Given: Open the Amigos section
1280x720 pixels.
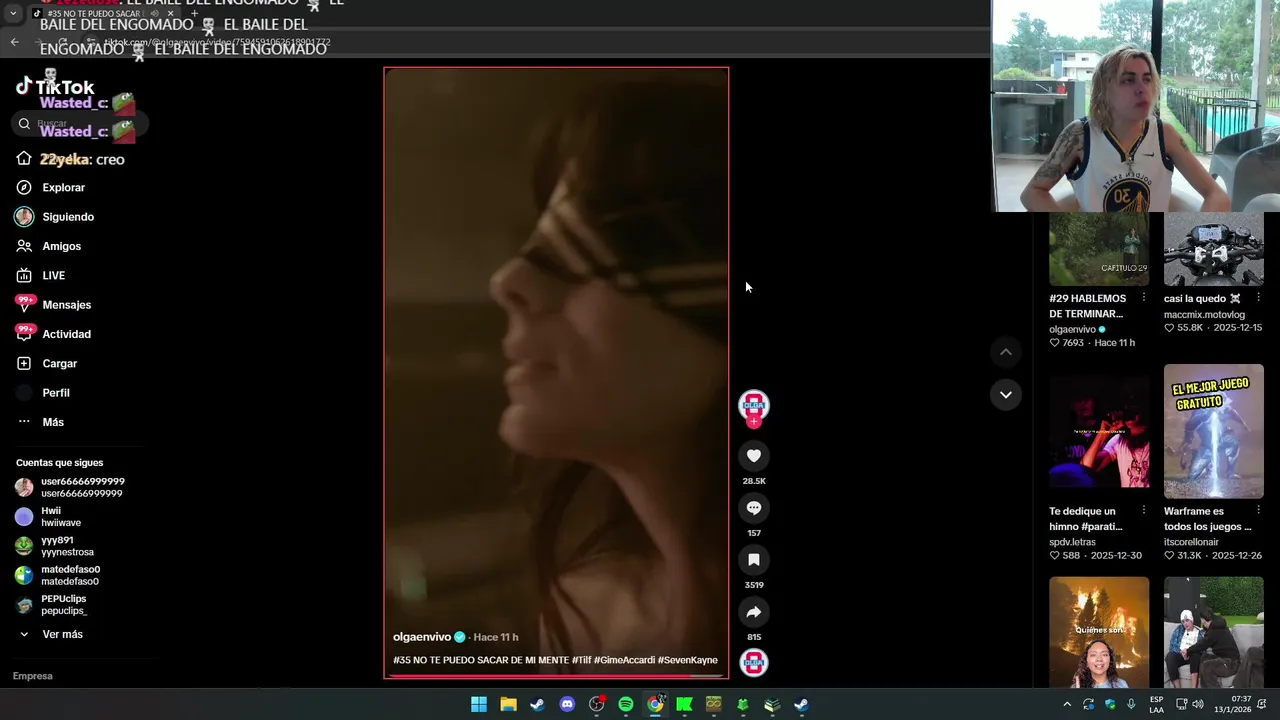Looking at the screenshot, I should click(x=61, y=246).
